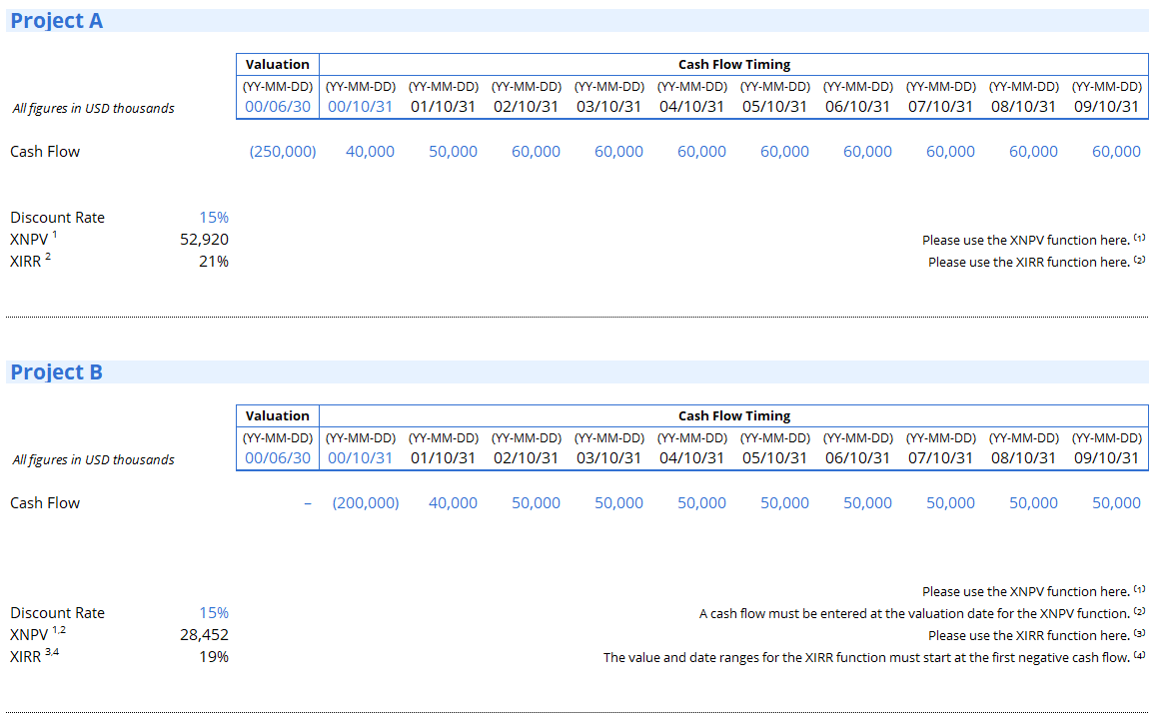Select the 19% XIRR result cell
Viewport: 1162px width, 720px height.
(x=213, y=657)
